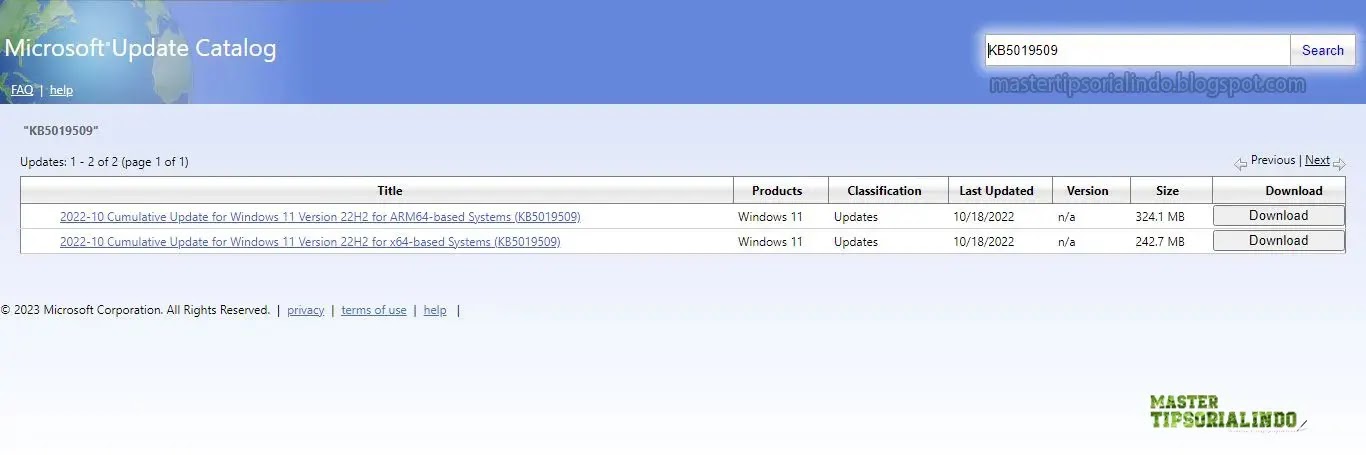Viewport: 1366px width, 455px height.
Task: Click the Next page arrow icon
Action: (1339, 163)
